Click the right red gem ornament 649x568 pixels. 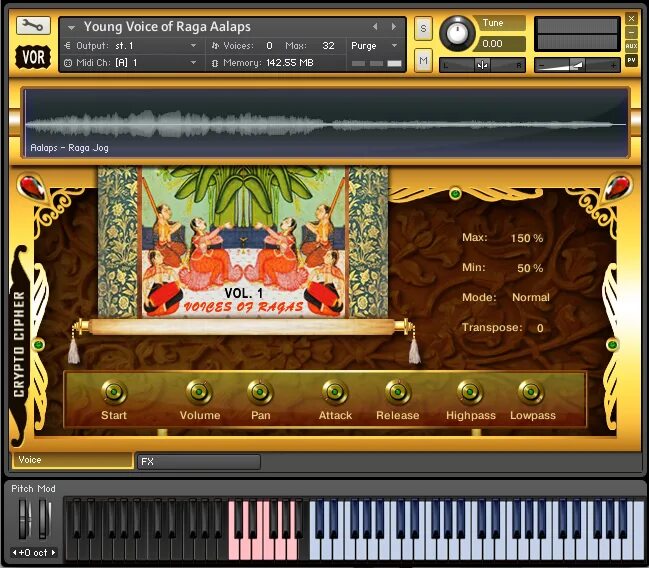pyautogui.click(x=618, y=187)
